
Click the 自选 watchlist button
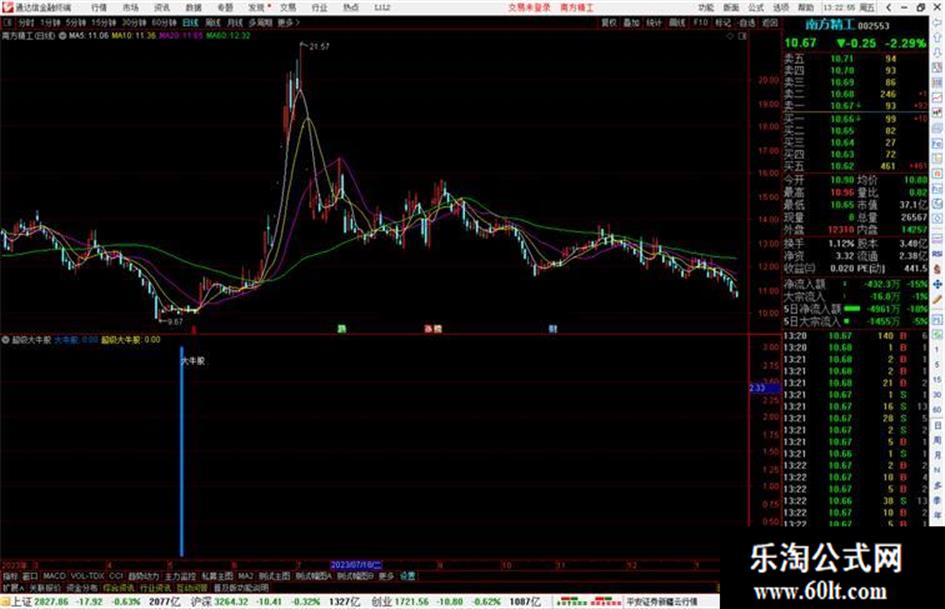pyautogui.click(x=747, y=22)
